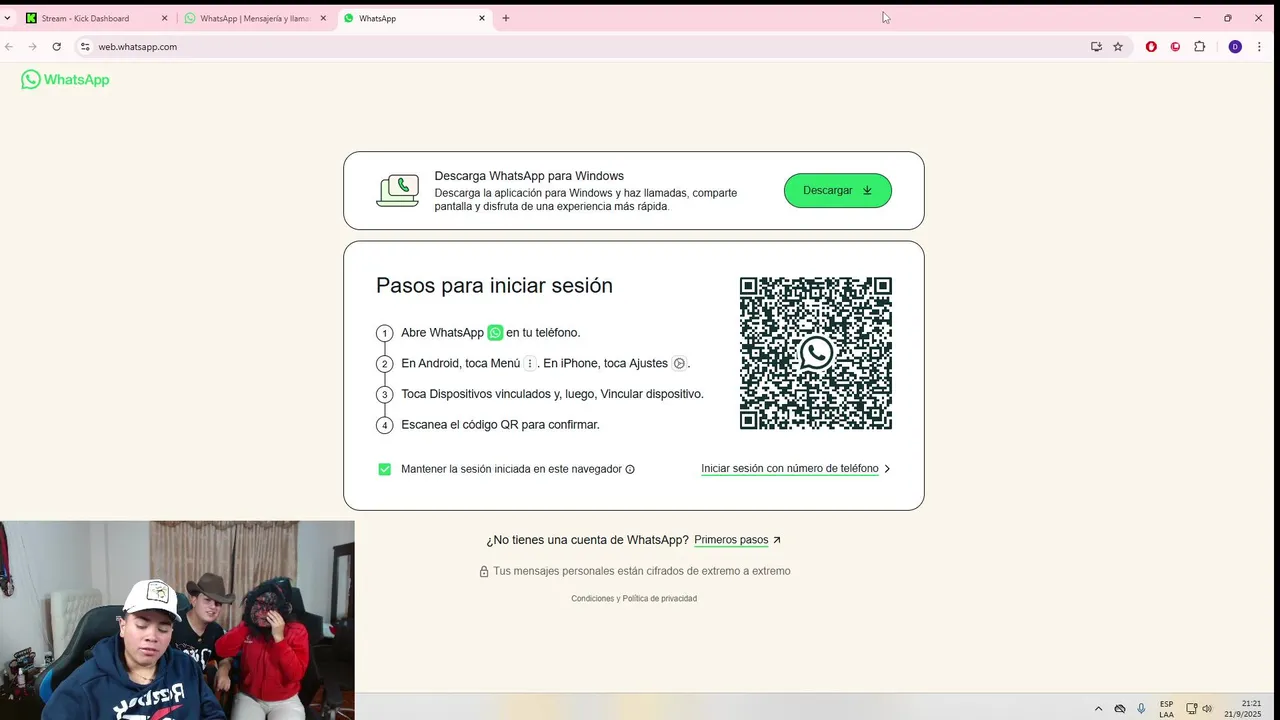Click the install app icon in address bar
The image size is (1280, 720).
1096,47
